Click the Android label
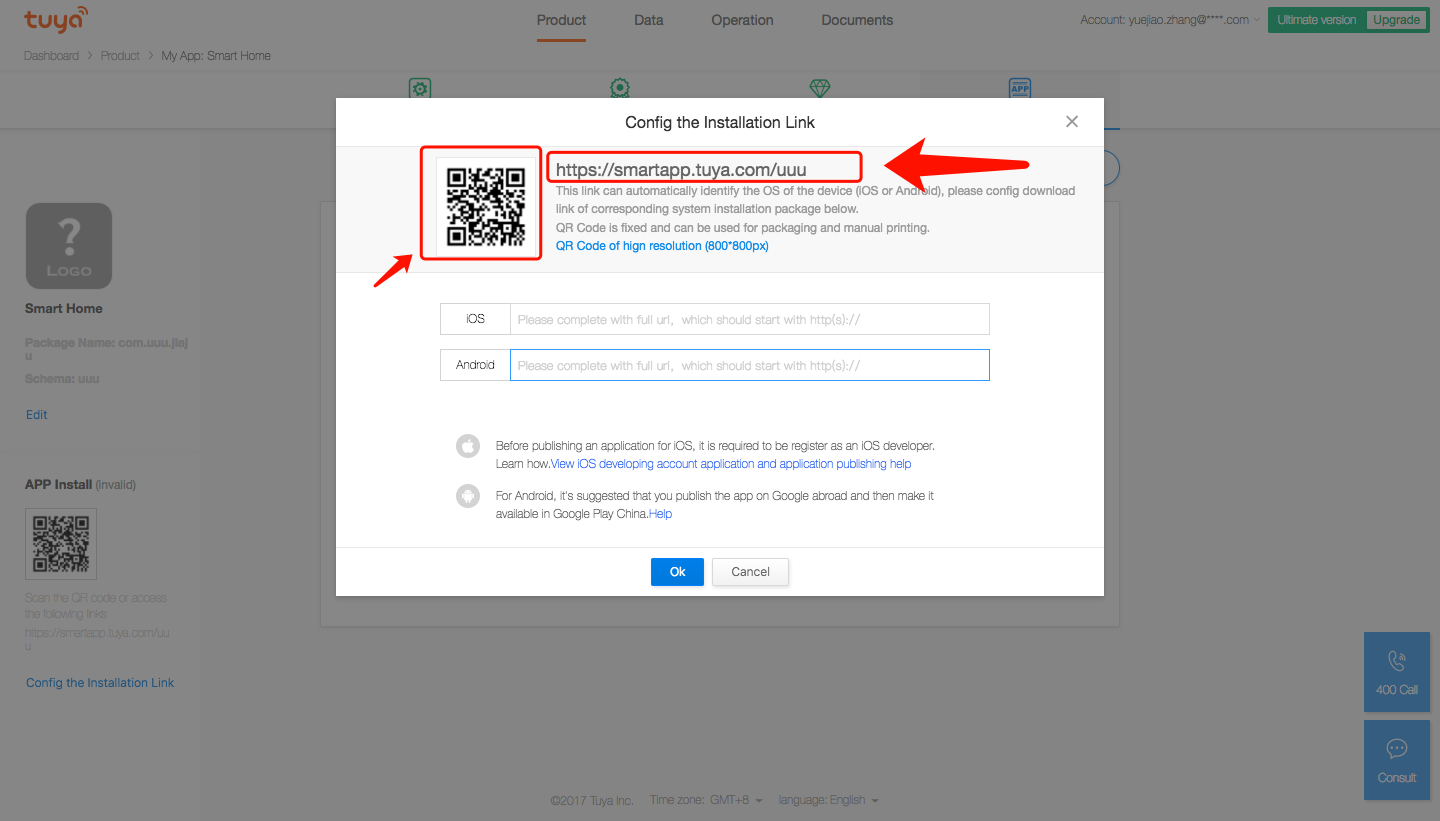 tap(475, 365)
